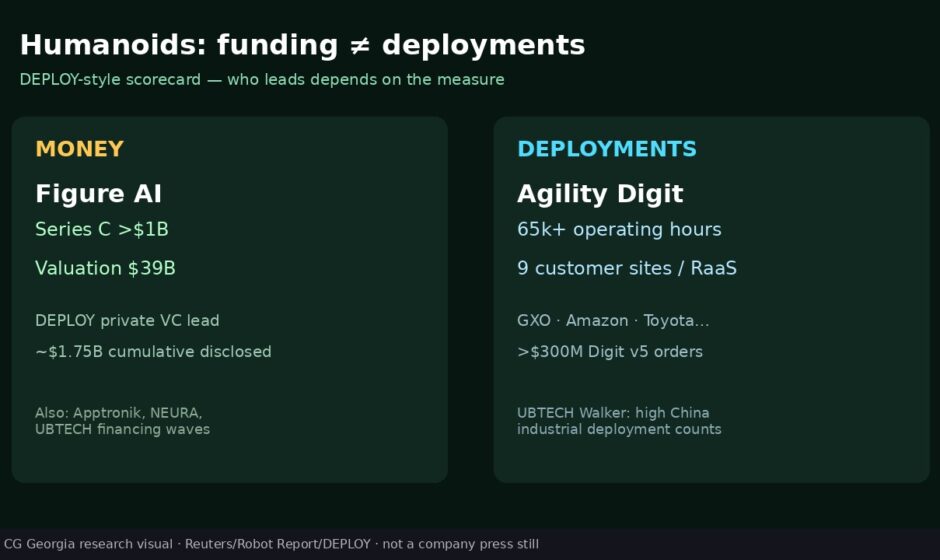
Task: Click '65k+ operating hours' text
Action: pyautogui.click(x=619, y=230)
